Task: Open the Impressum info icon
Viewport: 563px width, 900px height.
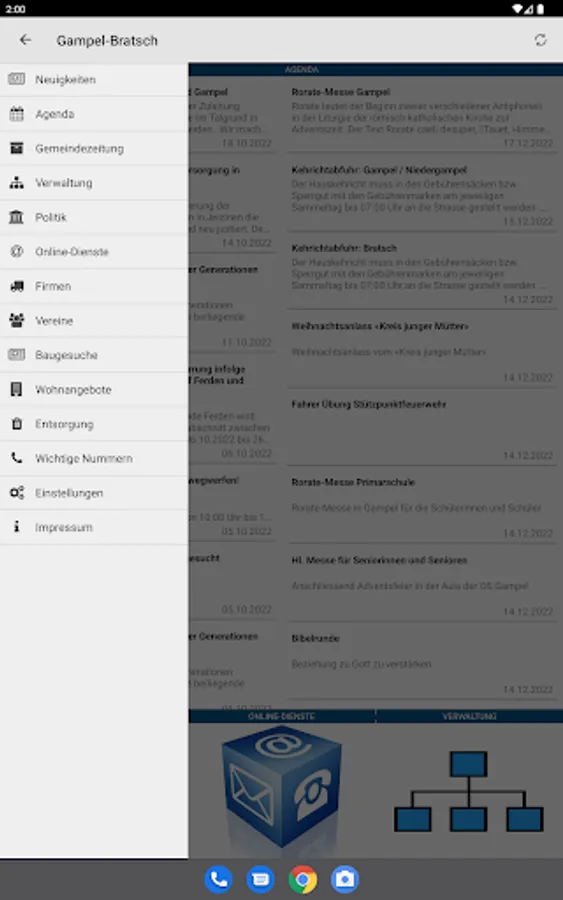Action: (17, 526)
